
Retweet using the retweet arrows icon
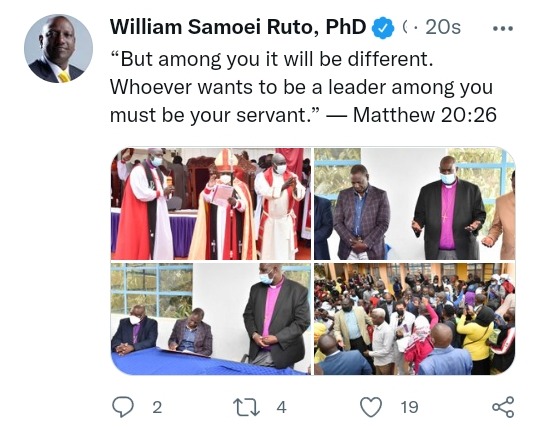pos(246,407)
